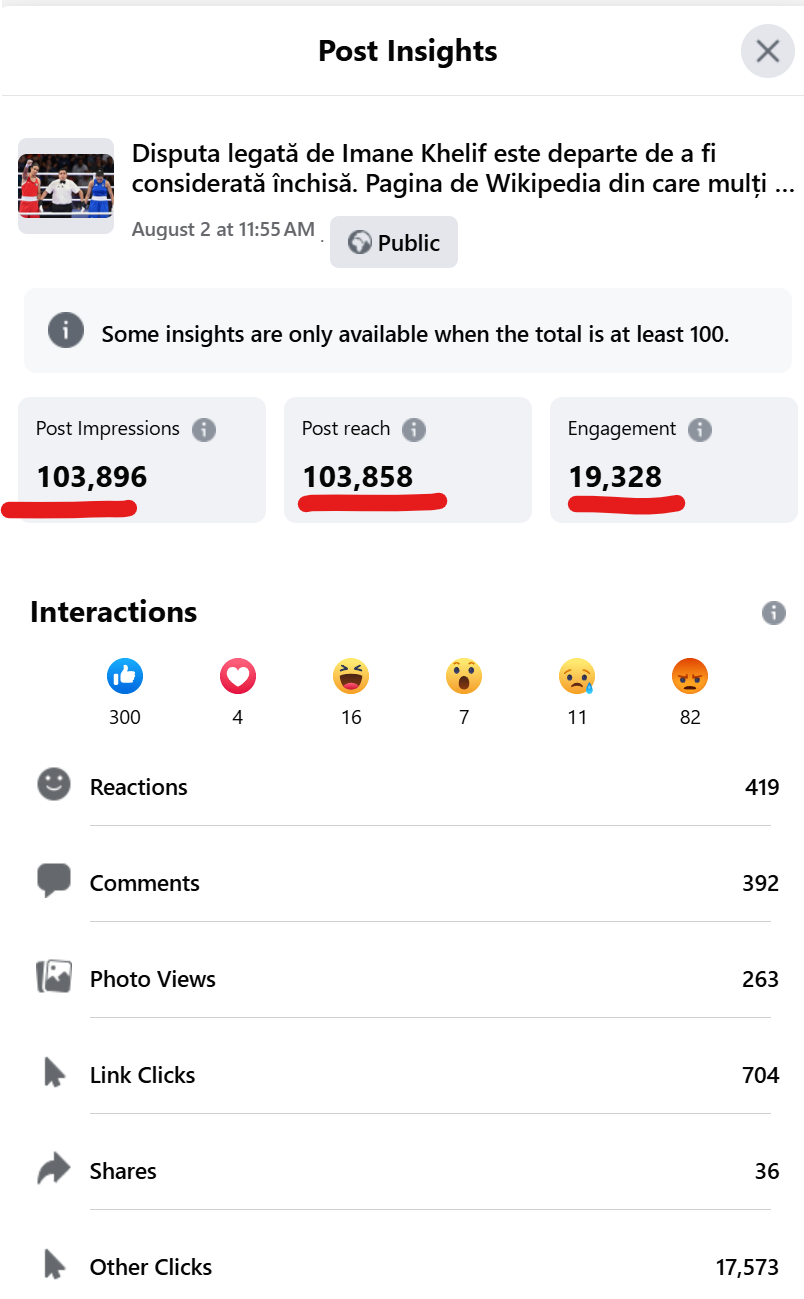Click info icon next to Post Impressions

coord(204,430)
